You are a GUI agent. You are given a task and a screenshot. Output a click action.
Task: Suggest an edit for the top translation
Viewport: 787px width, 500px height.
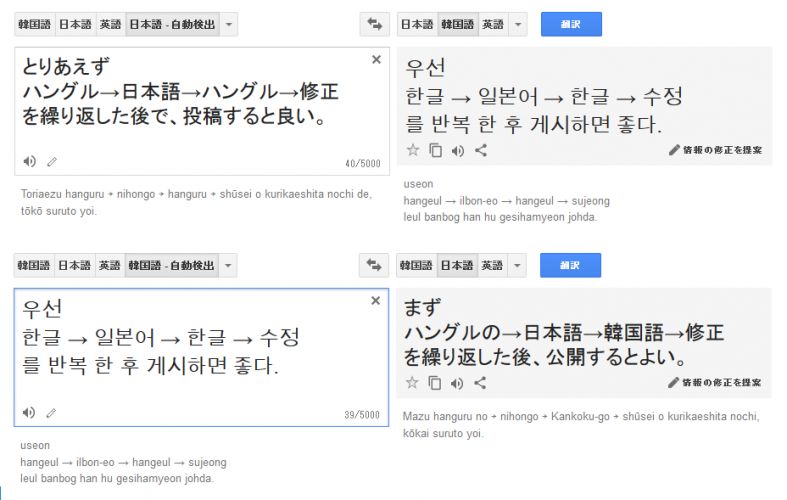(x=715, y=151)
